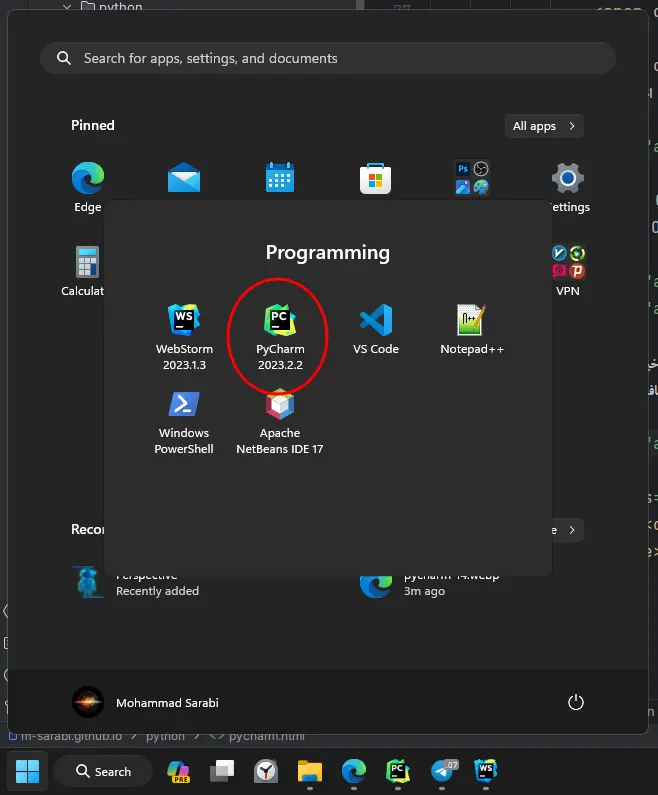Viewport: 658px width, 795px height.
Task: Launch Apache NetBeans IDE 17
Action: tap(280, 422)
